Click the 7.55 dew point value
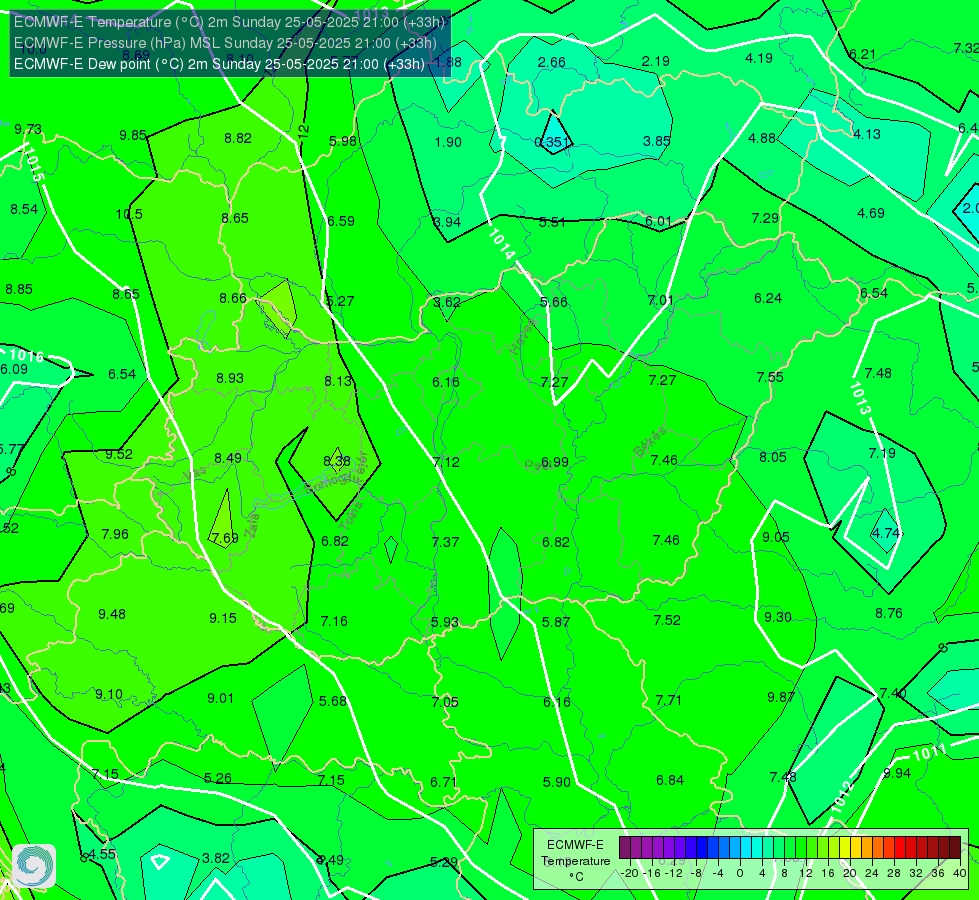979x900 pixels. (x=770, y=377)
